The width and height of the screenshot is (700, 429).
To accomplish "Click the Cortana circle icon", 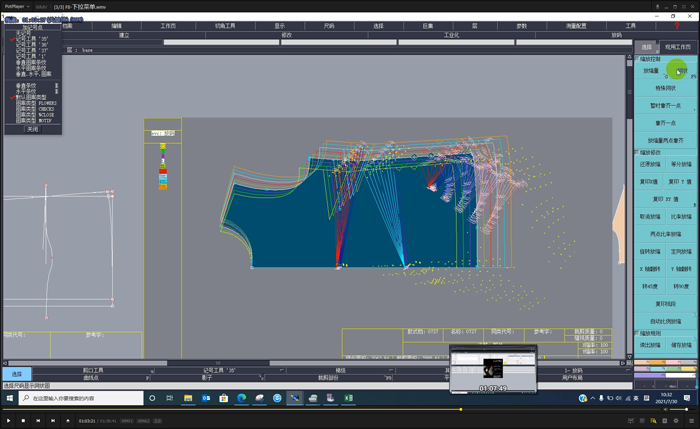I will pos(152,398).
